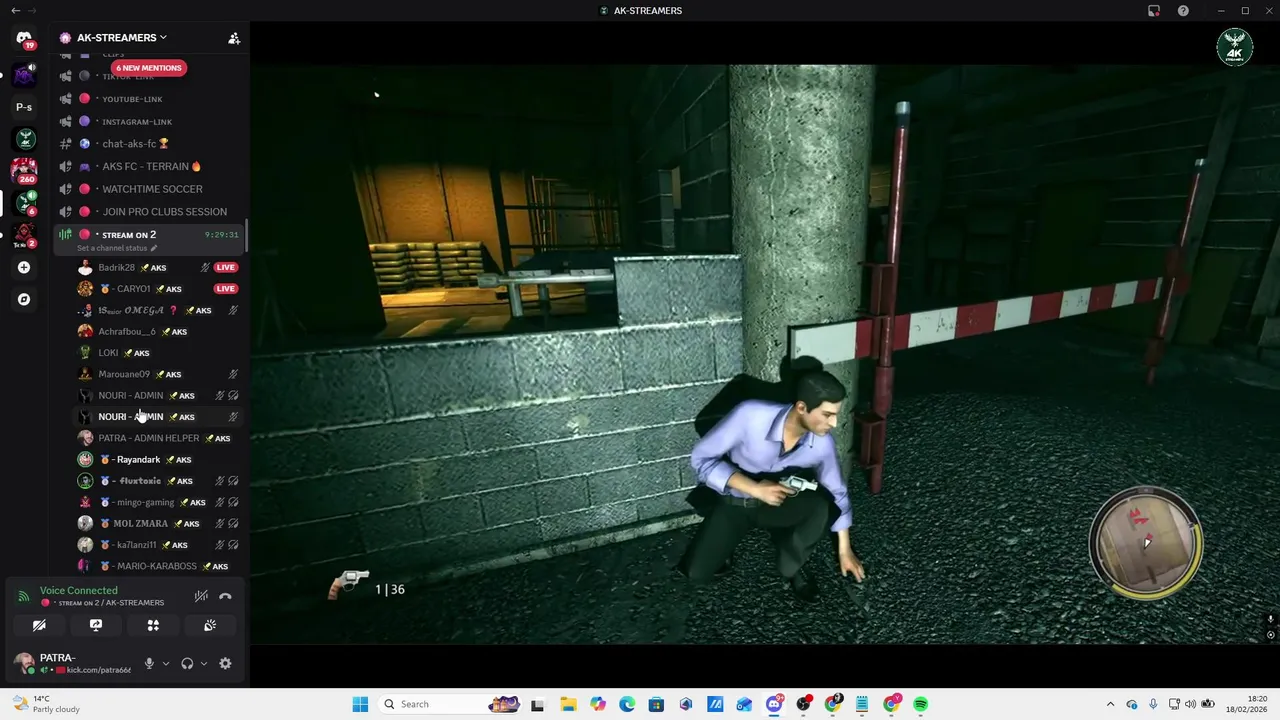
Task: Open headphone output options chevron
Action: (x=204, y=663)
